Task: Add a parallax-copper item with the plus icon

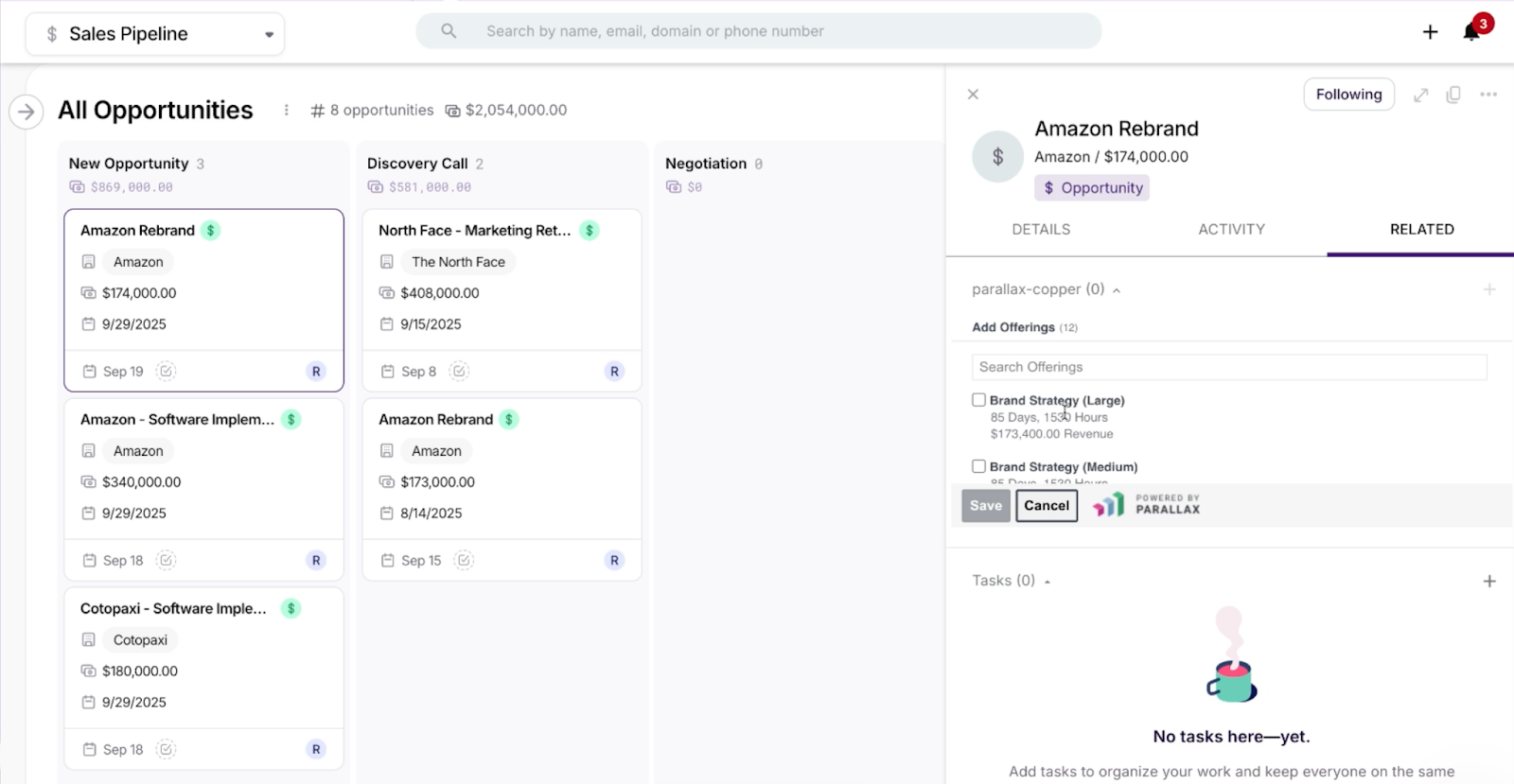Action: pos(1489,289)
